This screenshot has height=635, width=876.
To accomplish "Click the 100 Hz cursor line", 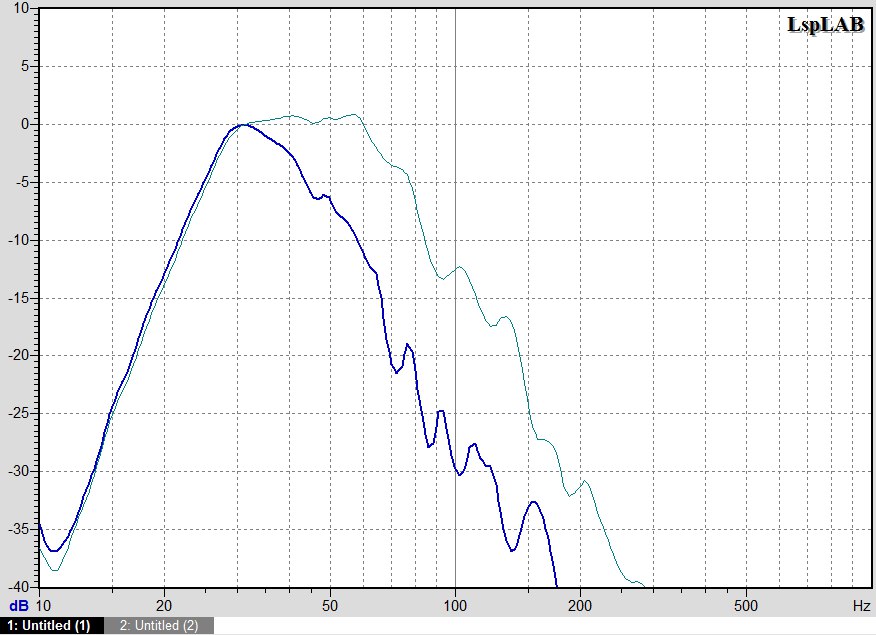I will (x=455, y=298).
